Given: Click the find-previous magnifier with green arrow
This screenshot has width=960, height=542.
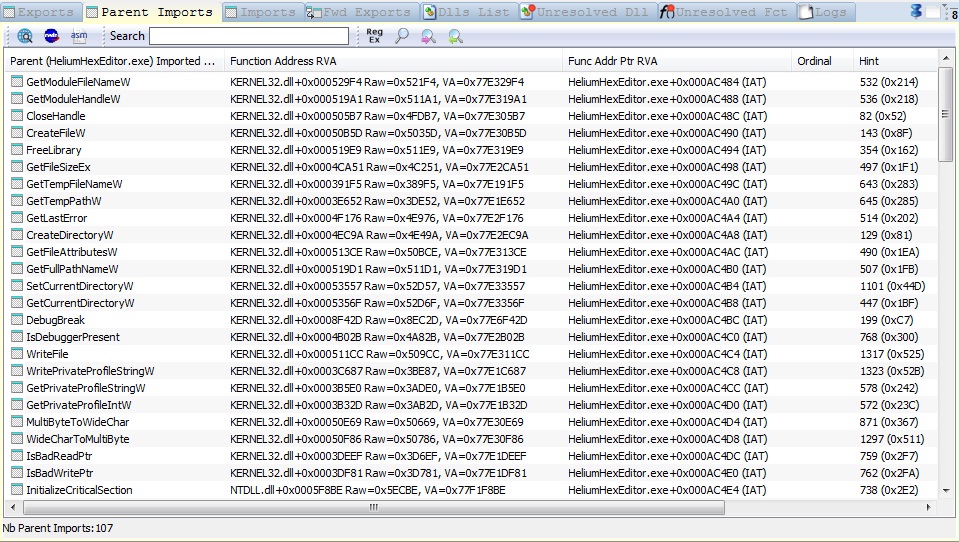Looking at the screenshot, I should pos(456,36).
